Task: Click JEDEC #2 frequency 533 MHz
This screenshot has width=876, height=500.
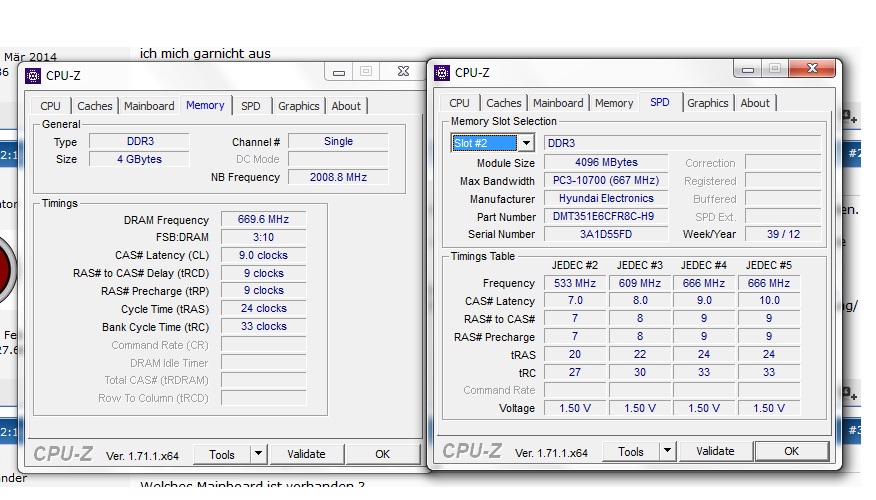Action: point(575,283)
